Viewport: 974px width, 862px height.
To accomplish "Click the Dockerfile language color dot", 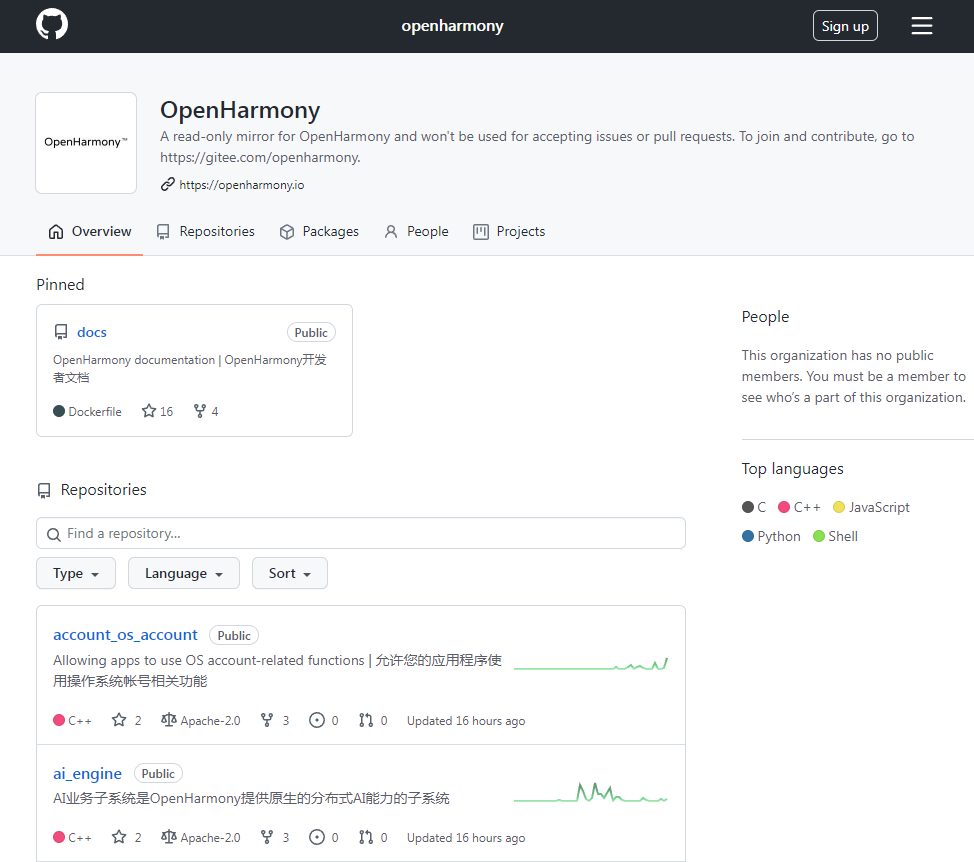I will click(59, 411).
